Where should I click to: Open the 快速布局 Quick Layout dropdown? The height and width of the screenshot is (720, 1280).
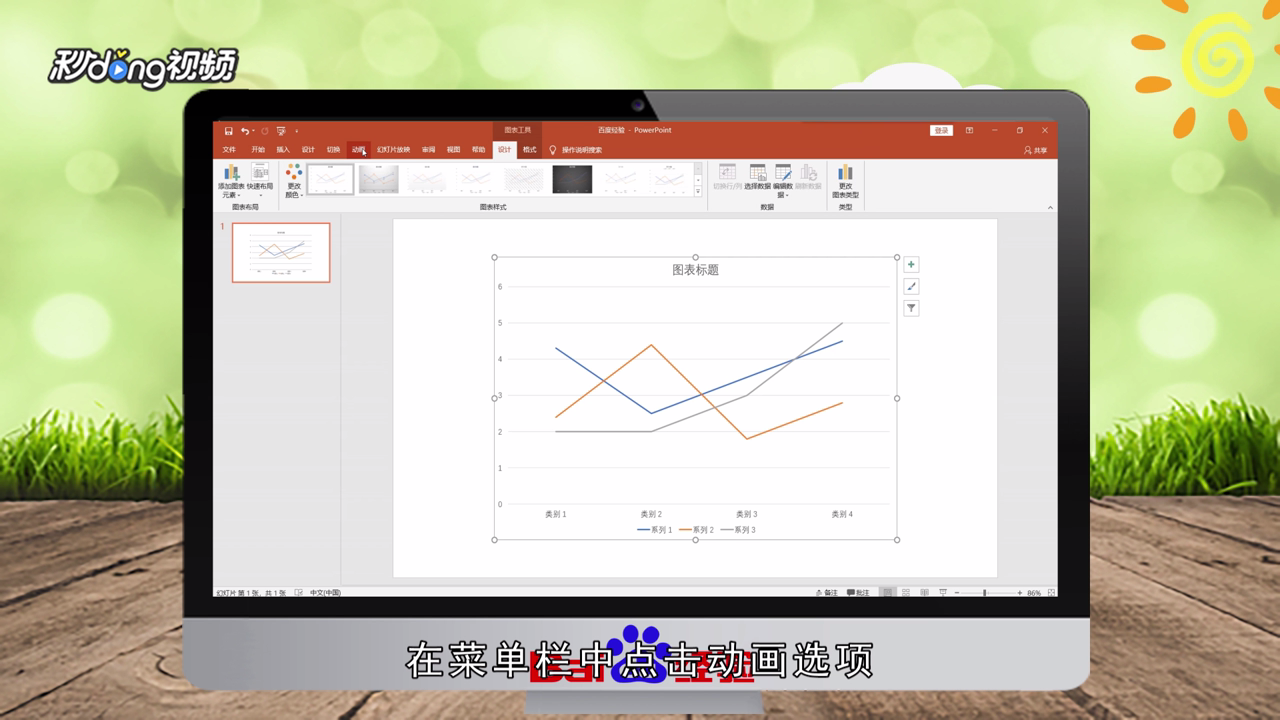(x=260, y=181)
